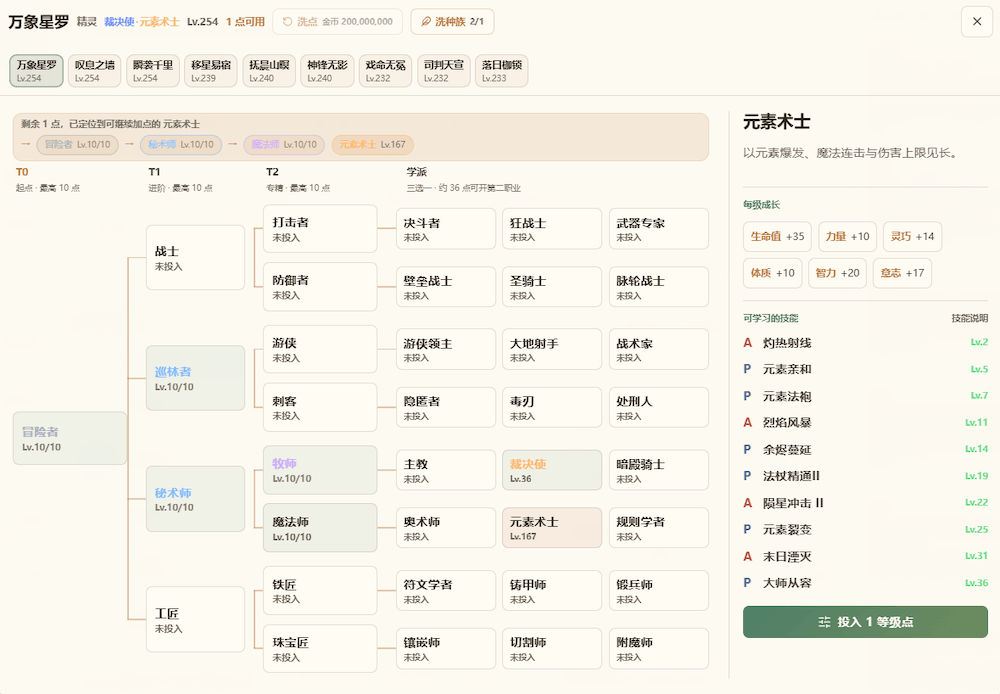Select the 工匠 T1 class node

[x=195, y=619]
